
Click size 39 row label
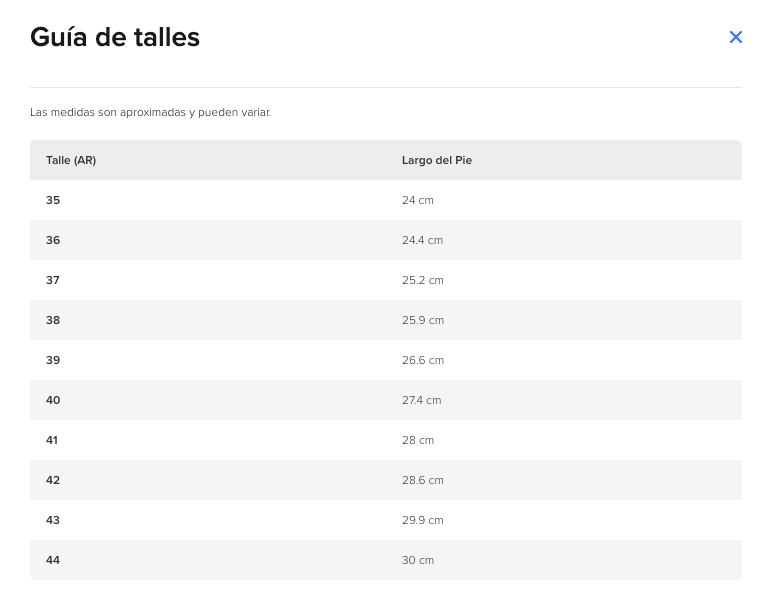tap(53, 360)
